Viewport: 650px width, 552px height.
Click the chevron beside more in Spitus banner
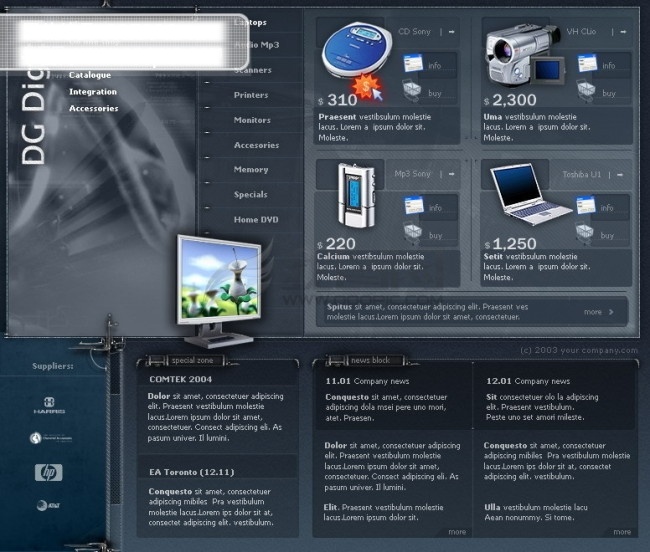[611, 312]
